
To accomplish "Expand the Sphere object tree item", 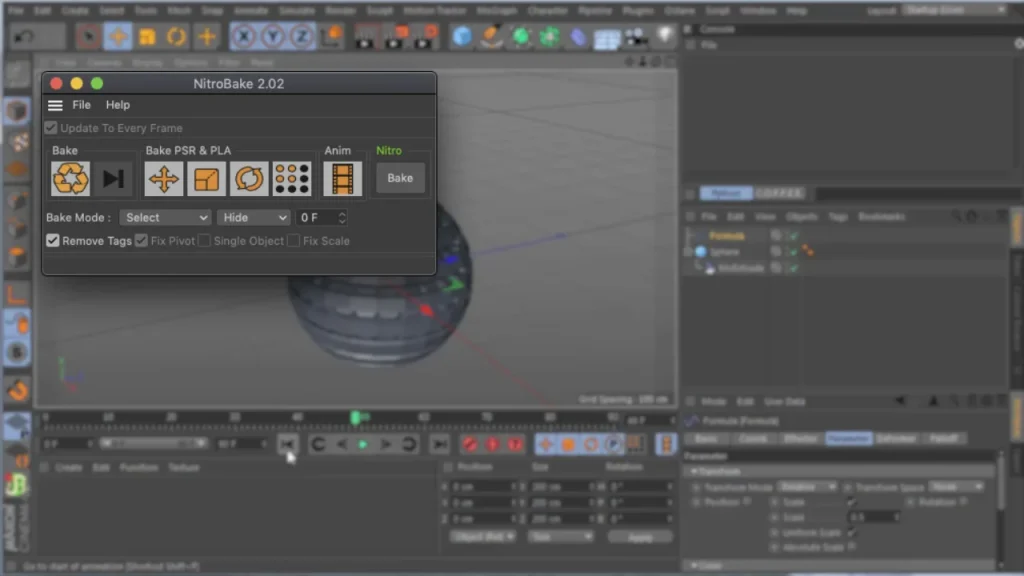I will (x=688, y=251).
